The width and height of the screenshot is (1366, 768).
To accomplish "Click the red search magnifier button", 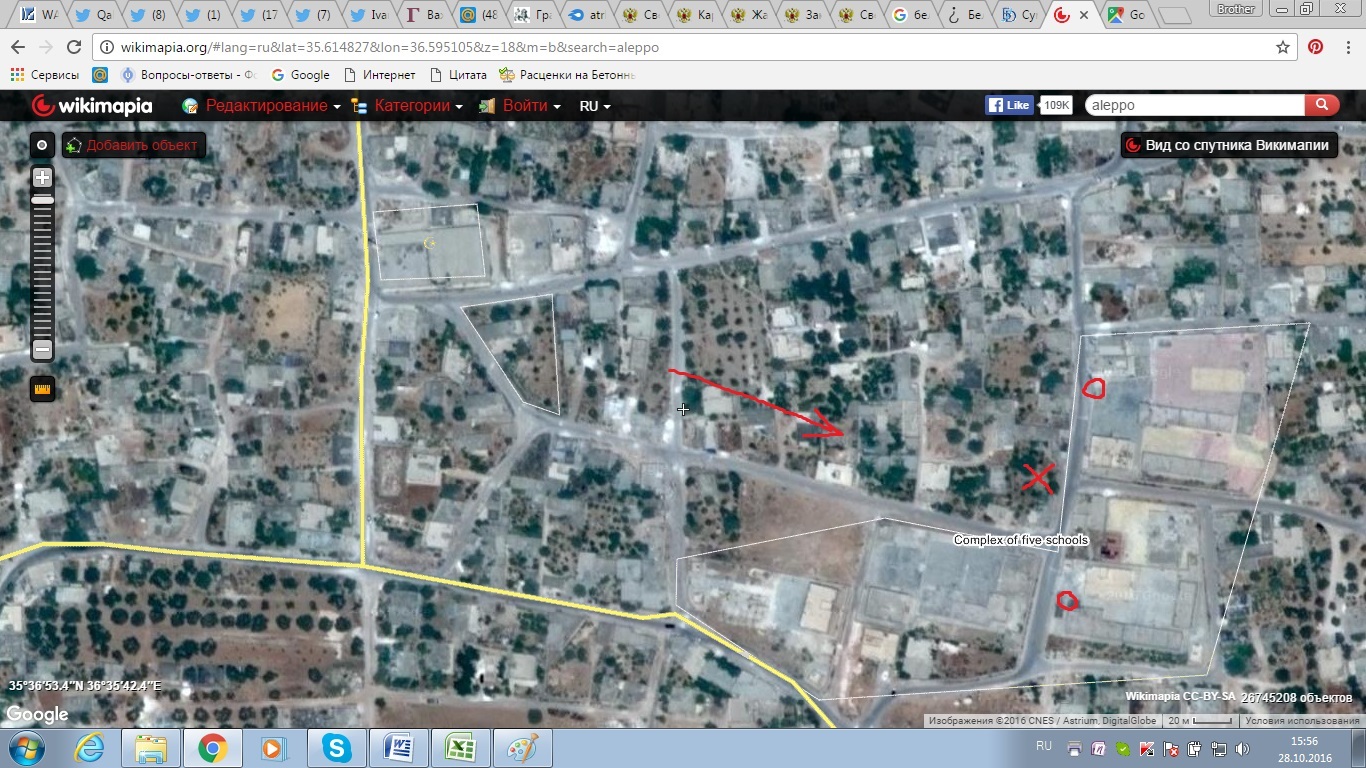I will pyautogui.click(x=1321, y=105).
